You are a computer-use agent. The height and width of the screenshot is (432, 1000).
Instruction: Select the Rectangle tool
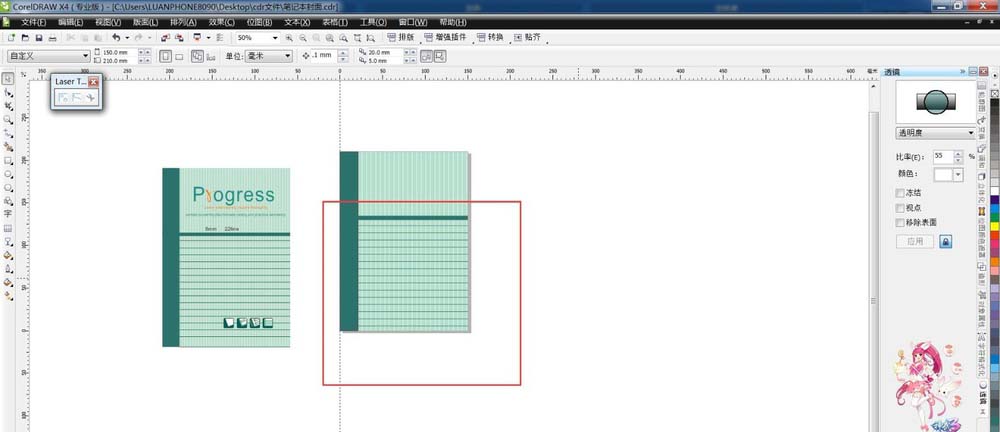pyautogui.click(x=8, y=160)
